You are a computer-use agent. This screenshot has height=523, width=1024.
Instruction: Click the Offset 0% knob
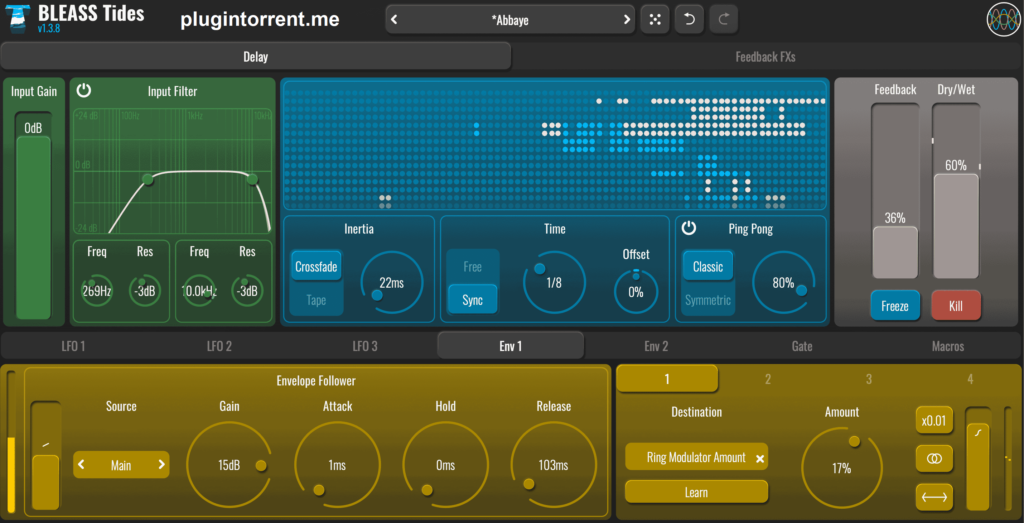(x=635, y=292)
